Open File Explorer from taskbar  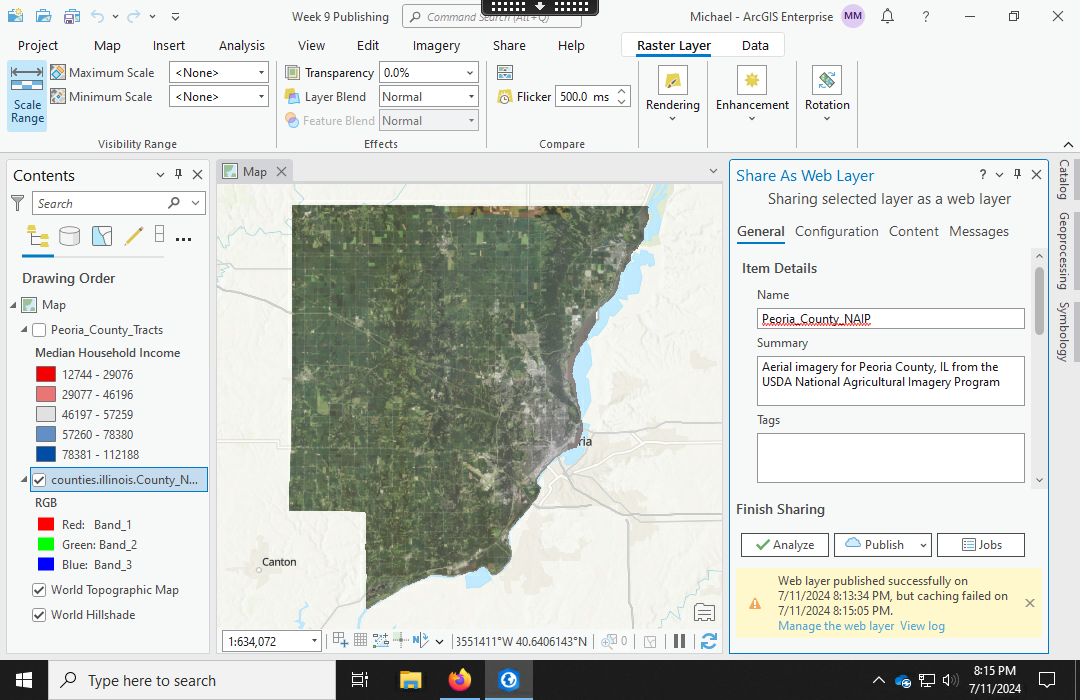[411, 680]
